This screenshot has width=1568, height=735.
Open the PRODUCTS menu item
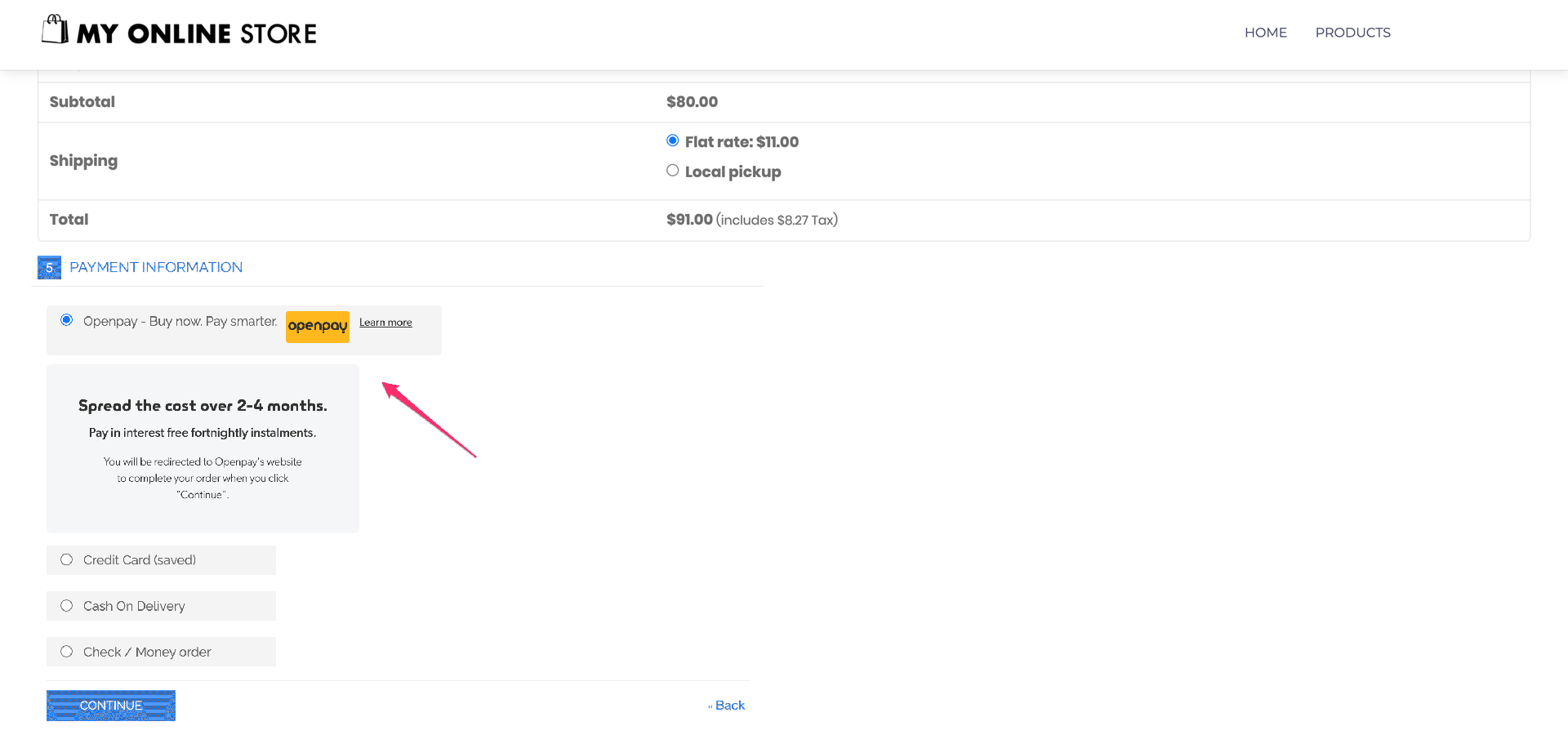[x=1352, y=33]
